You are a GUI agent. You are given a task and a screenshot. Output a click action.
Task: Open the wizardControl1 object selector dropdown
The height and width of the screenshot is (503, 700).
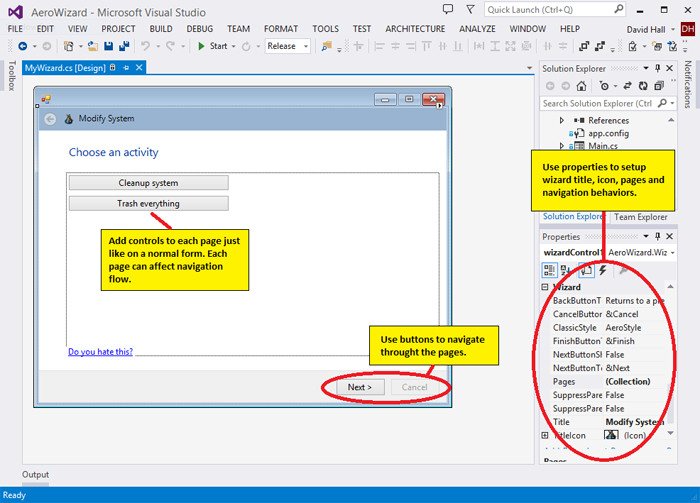(672, 253)
